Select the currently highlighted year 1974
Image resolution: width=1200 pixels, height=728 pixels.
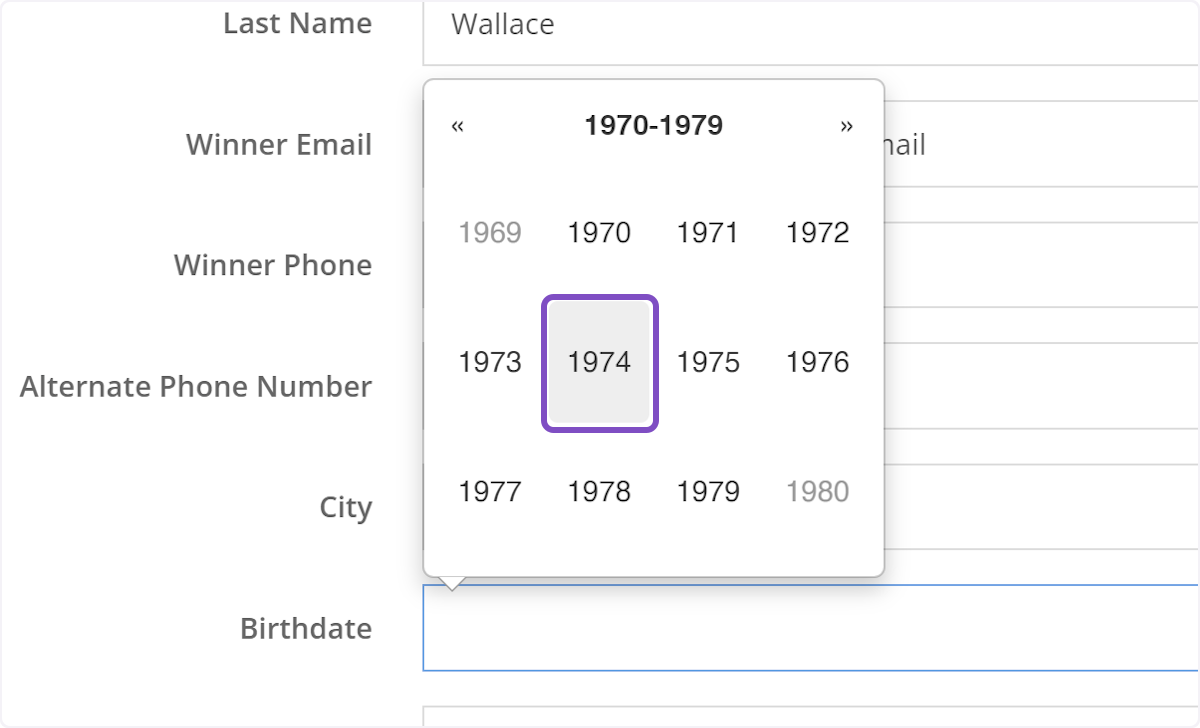(599, 362)
